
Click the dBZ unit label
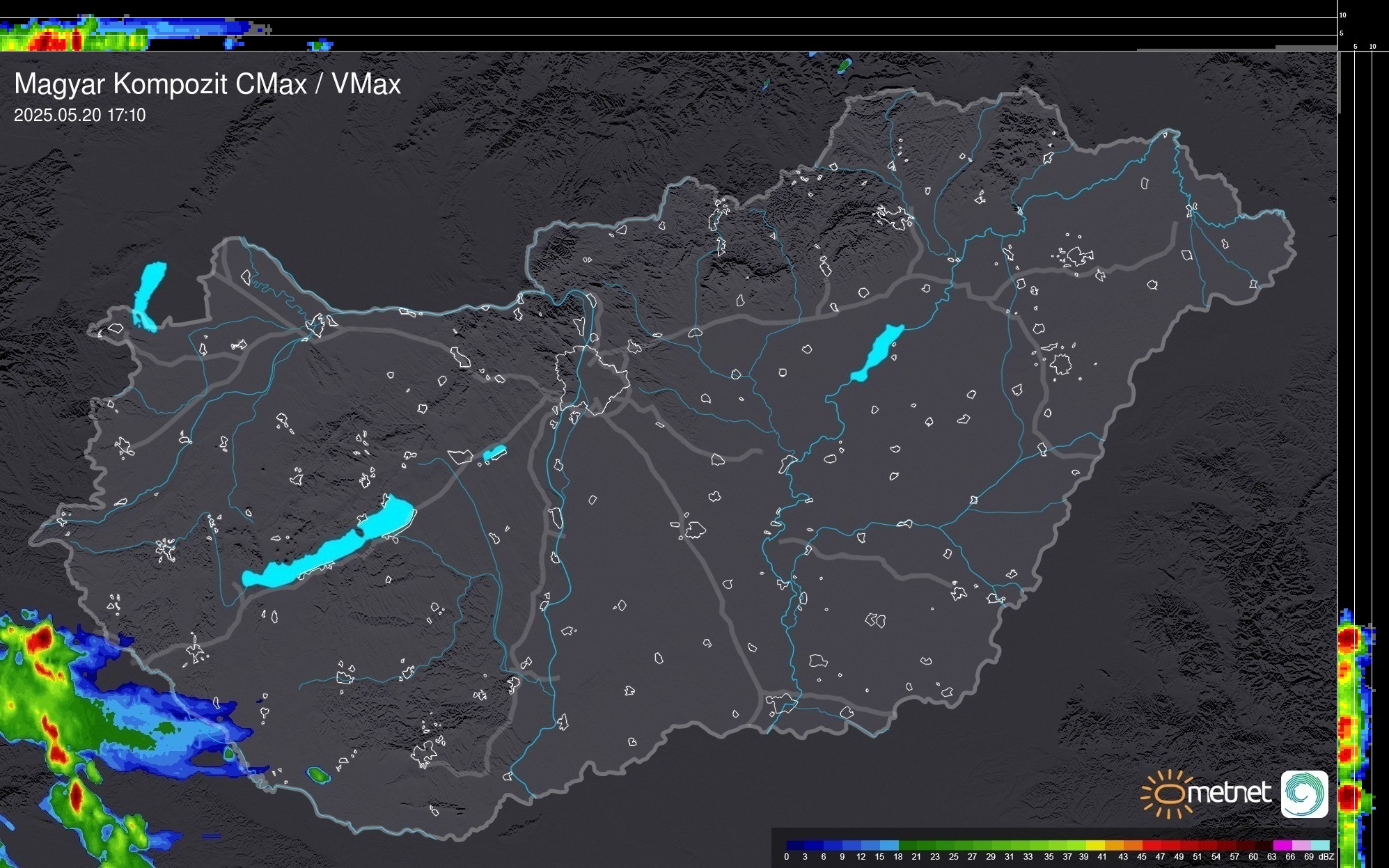coord(1326,857)
